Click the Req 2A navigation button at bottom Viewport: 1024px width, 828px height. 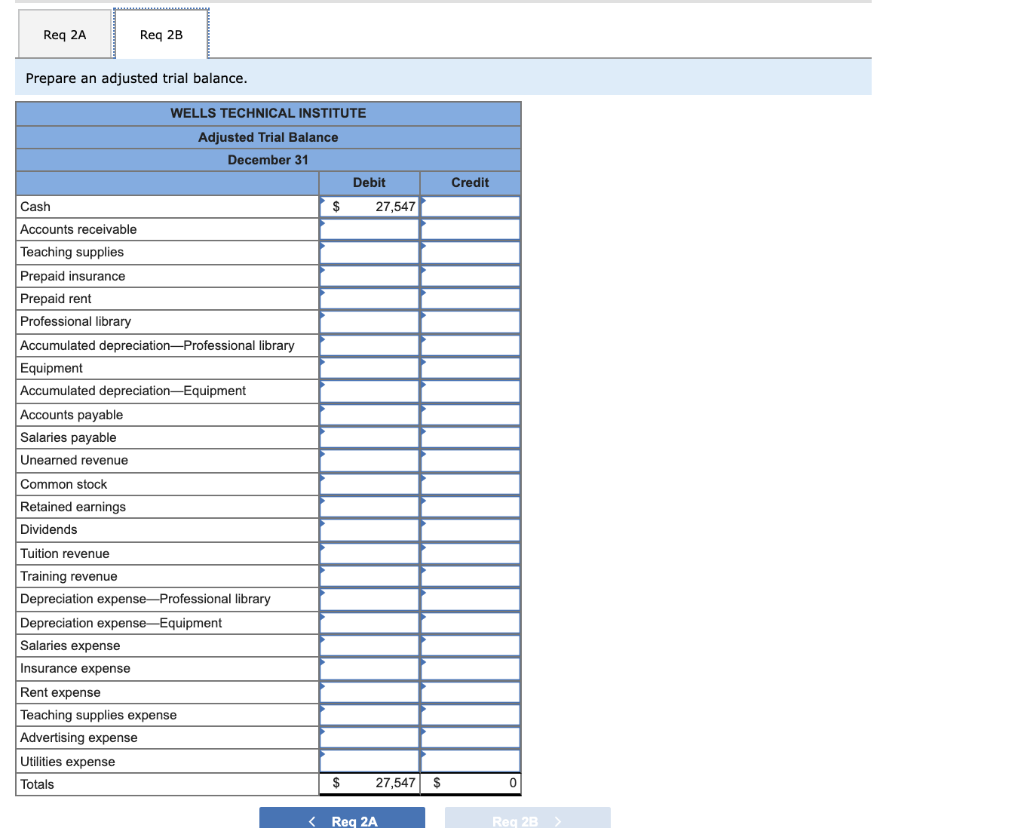[341, 817]
